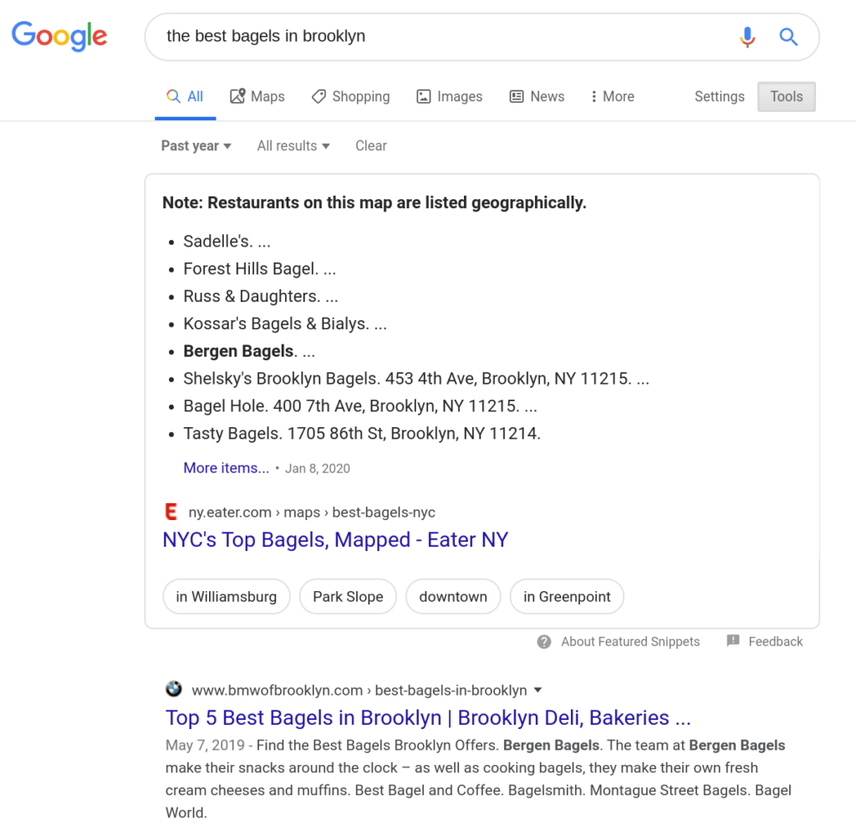Click Clear to remove search filters
Viewport: 856px width, 836px height.
[370, 145]
